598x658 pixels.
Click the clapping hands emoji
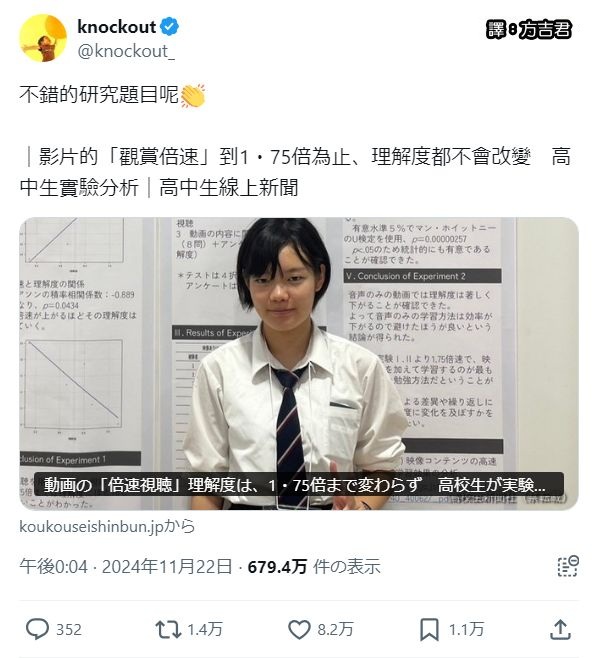[193, 95]
